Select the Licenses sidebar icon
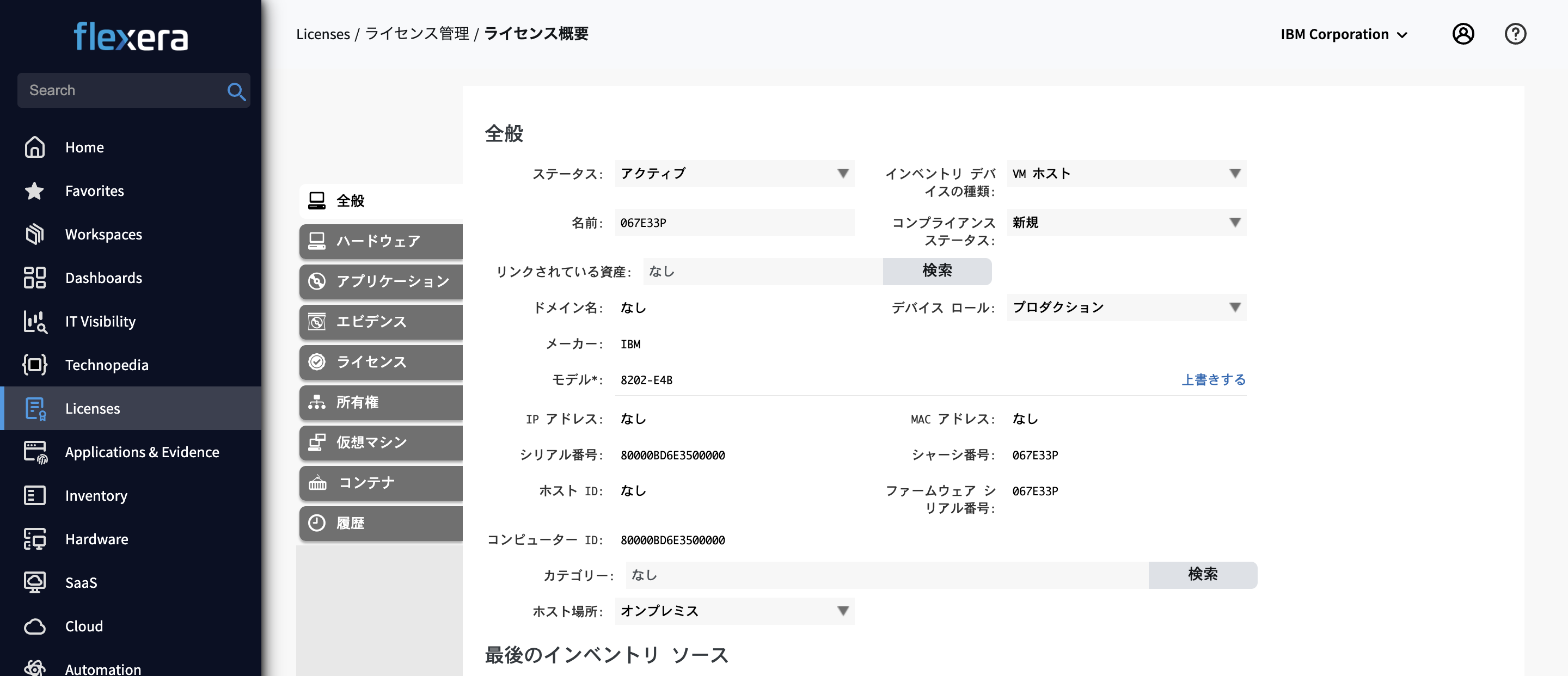This screenshot has width=1568, height=676. 35,408
